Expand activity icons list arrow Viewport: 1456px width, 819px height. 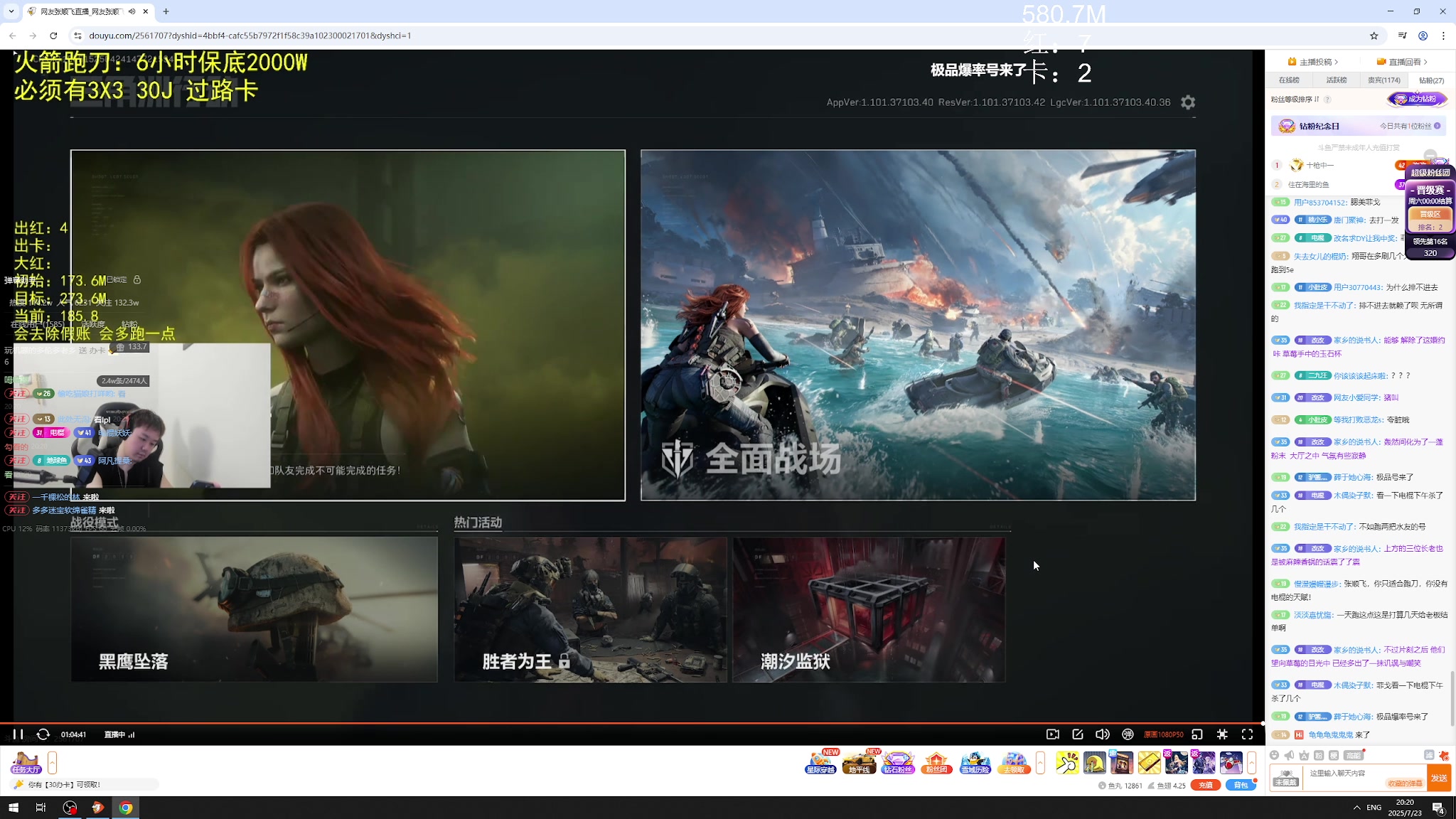1040,763
